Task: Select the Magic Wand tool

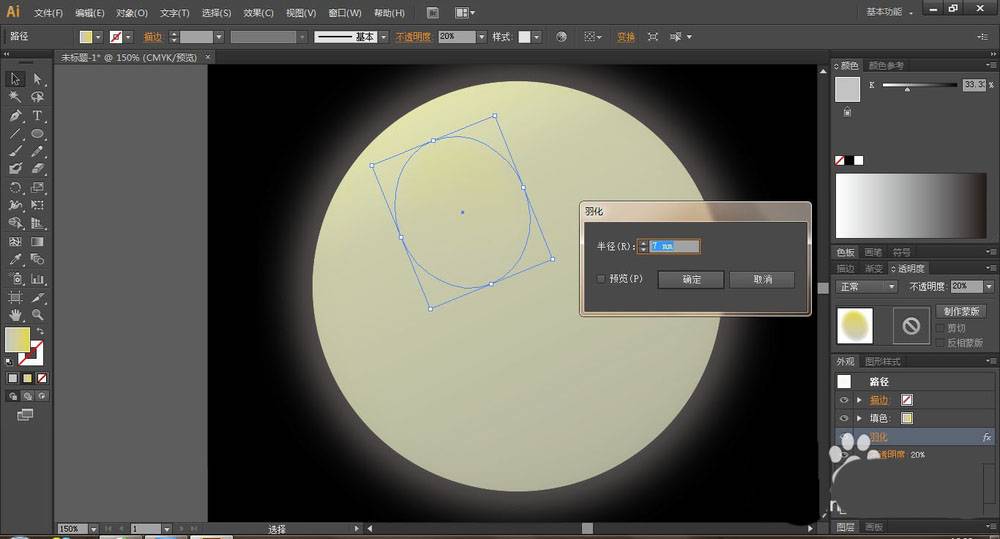Action: (x=15, y=97)
